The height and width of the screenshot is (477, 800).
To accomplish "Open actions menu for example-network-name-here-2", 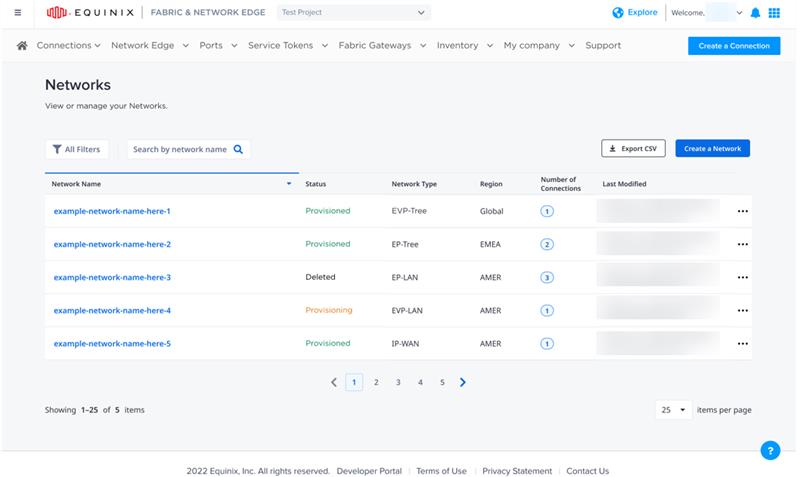I will pyautogui.click(x=742, y=244).
